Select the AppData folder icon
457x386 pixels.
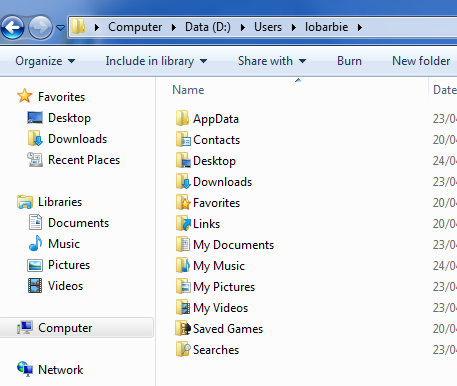182,118
